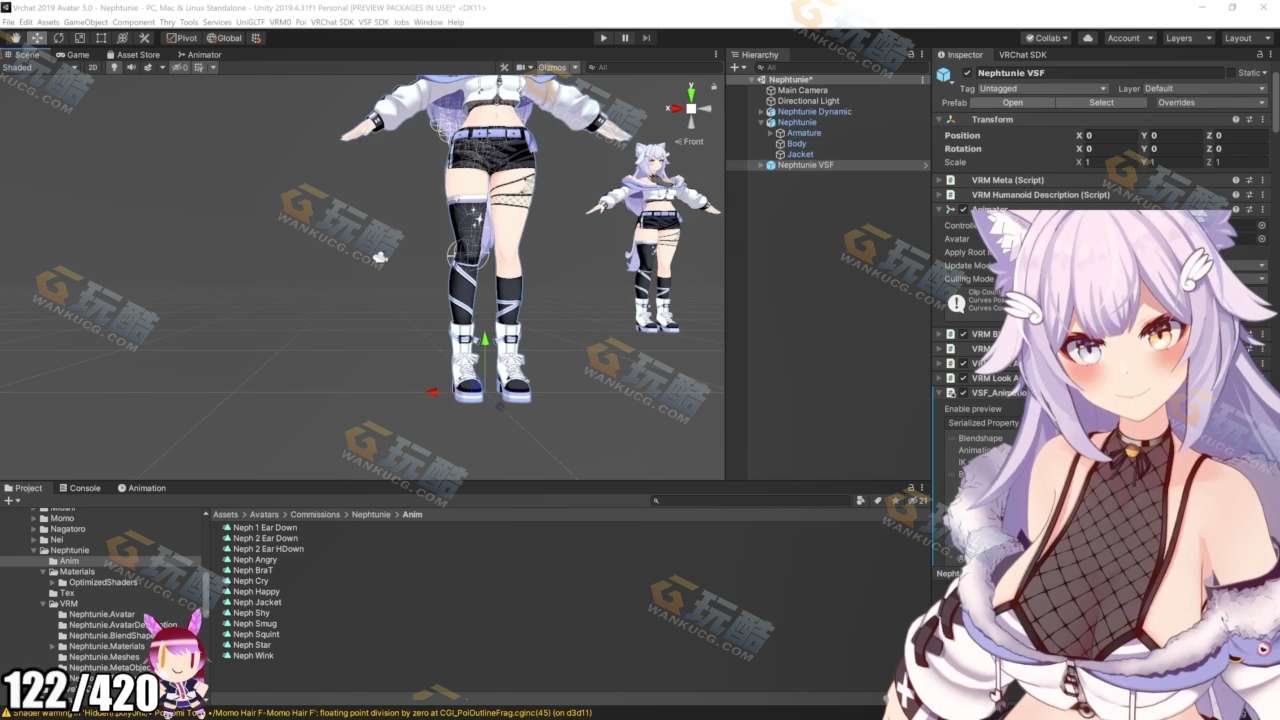
Task: Select the Hand tool in the toolbar
Action: [x=15, y=38]
